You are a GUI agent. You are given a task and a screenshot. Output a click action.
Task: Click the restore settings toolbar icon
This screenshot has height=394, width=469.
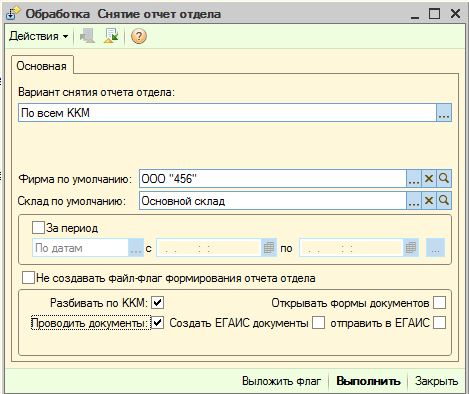click(111, 36)
